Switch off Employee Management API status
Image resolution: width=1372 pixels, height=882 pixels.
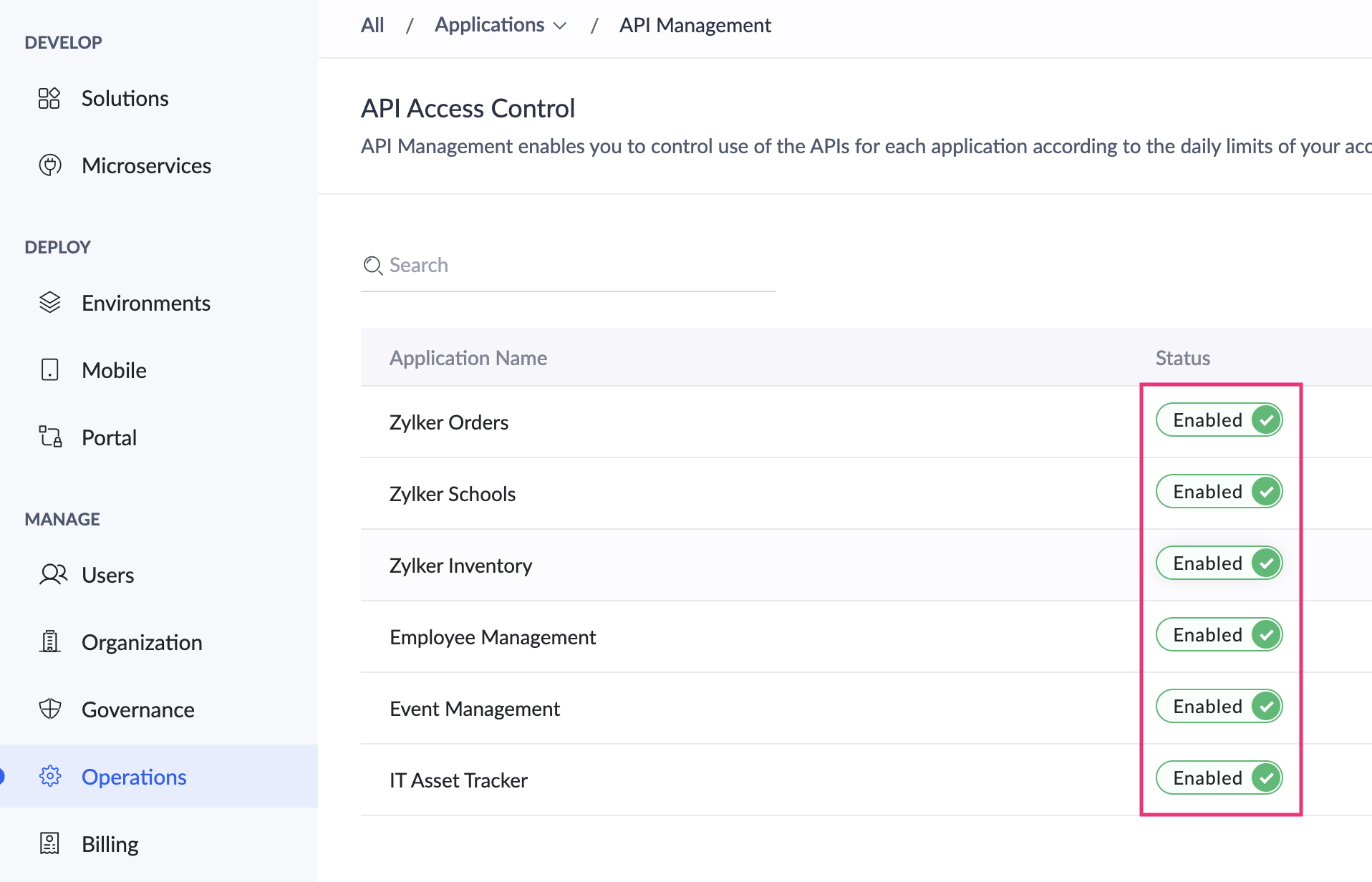[x=1219, y=634]
